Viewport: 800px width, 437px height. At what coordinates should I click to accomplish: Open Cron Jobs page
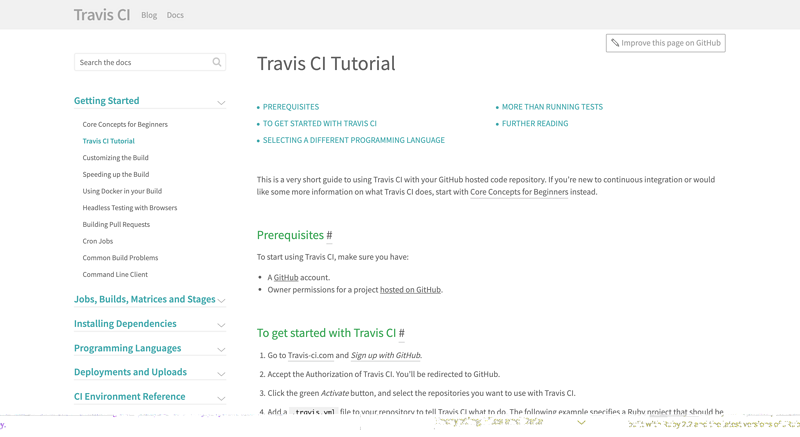(97, 241)
